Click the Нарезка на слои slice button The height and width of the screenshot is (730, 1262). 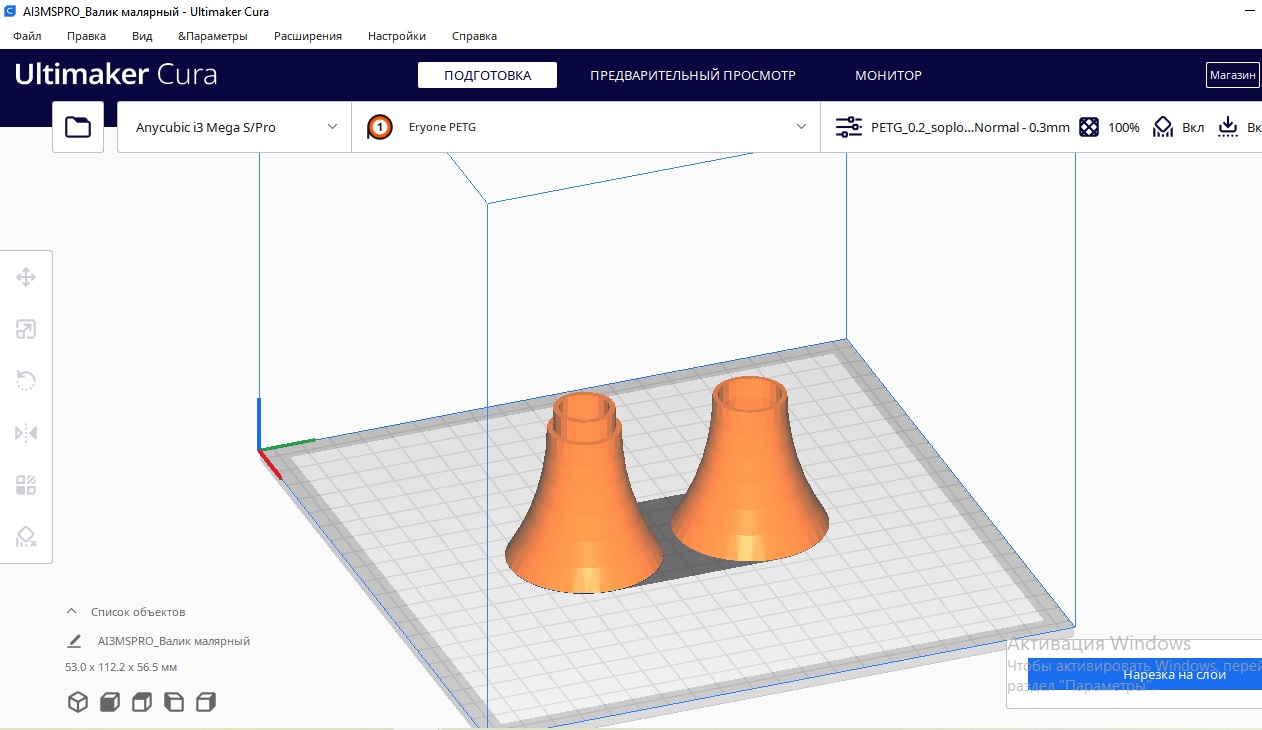1145,675
